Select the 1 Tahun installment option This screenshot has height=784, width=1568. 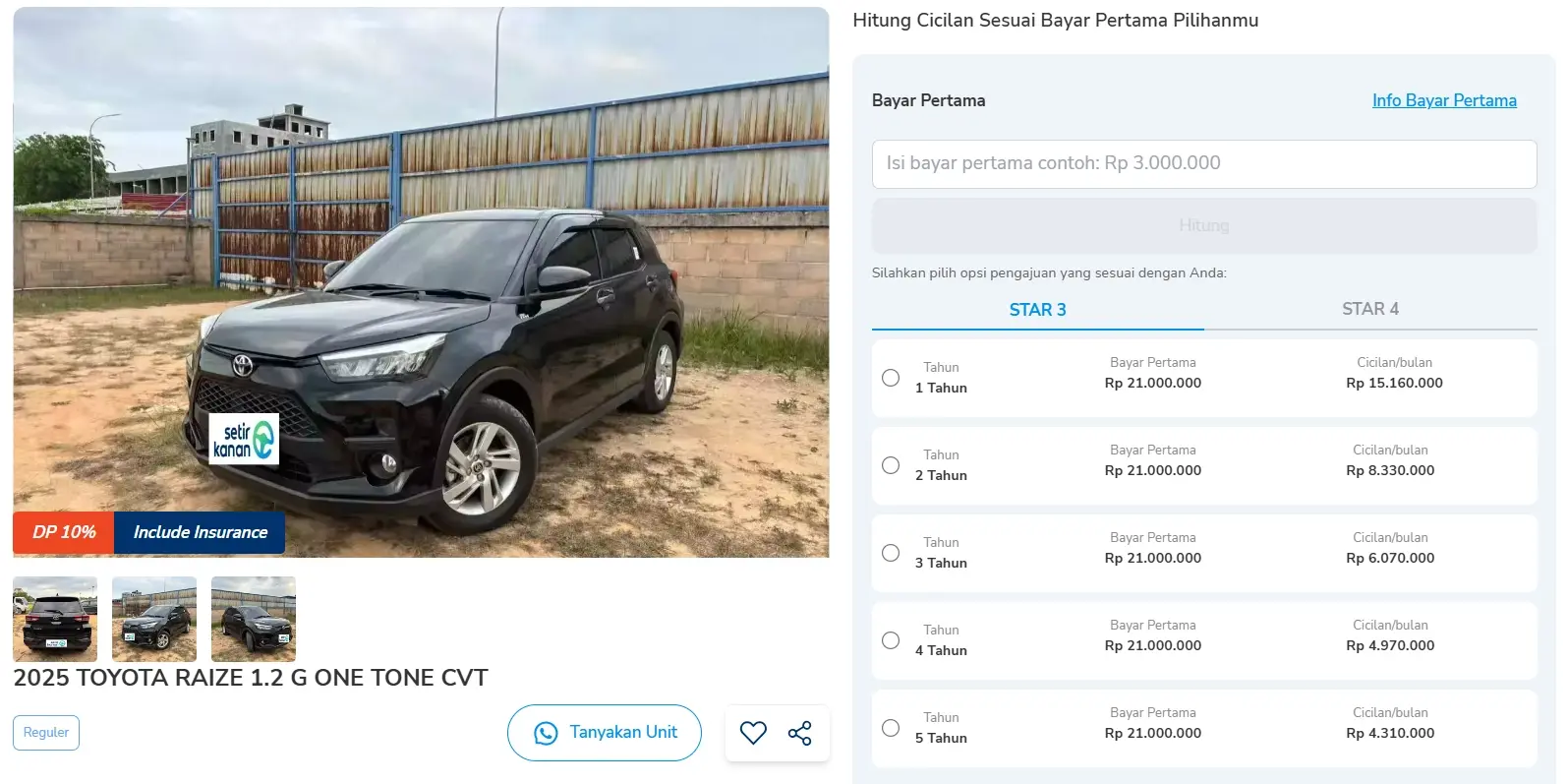point(891,378)
